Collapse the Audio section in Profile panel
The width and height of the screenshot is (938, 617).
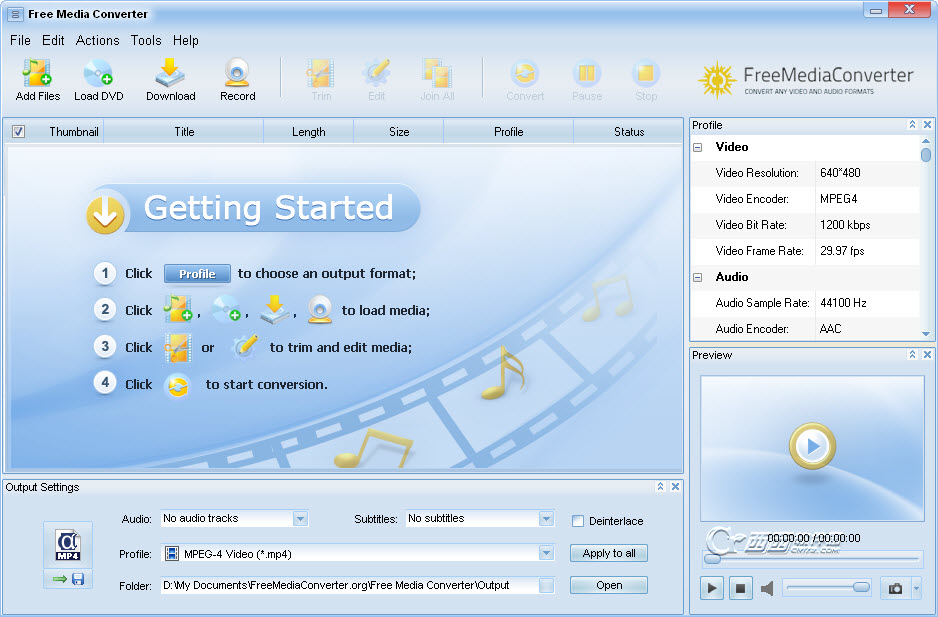pos(697,277)
